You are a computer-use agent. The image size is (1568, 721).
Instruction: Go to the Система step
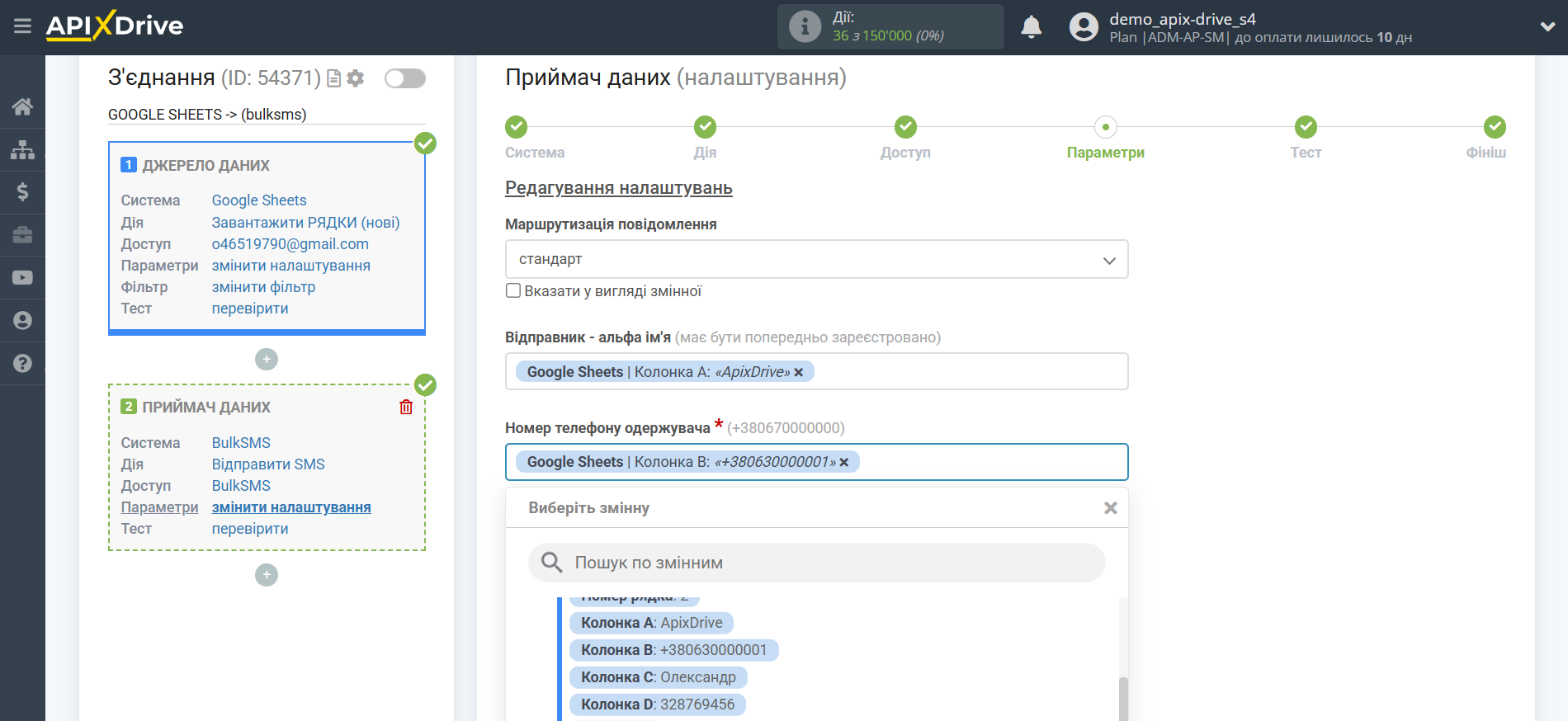click(x=517, y=127)
